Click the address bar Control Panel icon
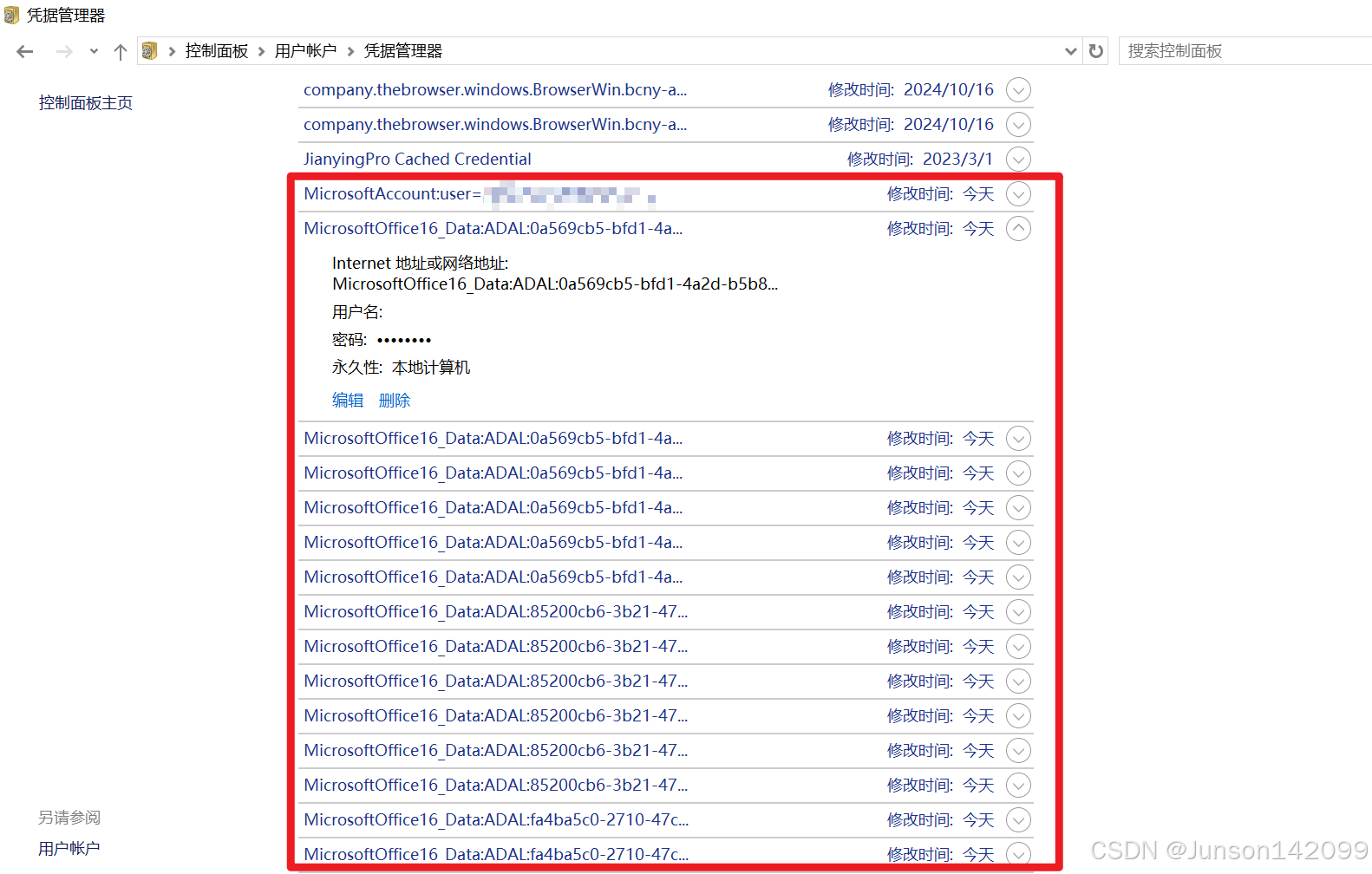 [149, 51]
